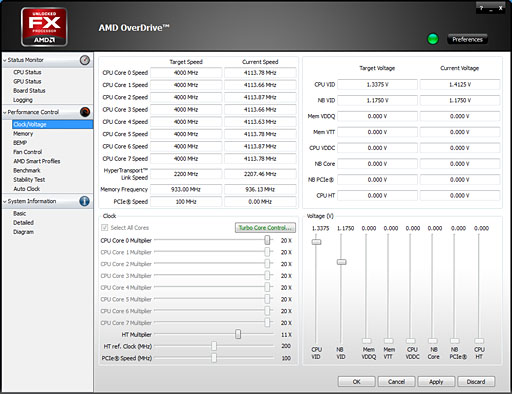
Task: Click the Apply button
Action: tap(436, 382)
